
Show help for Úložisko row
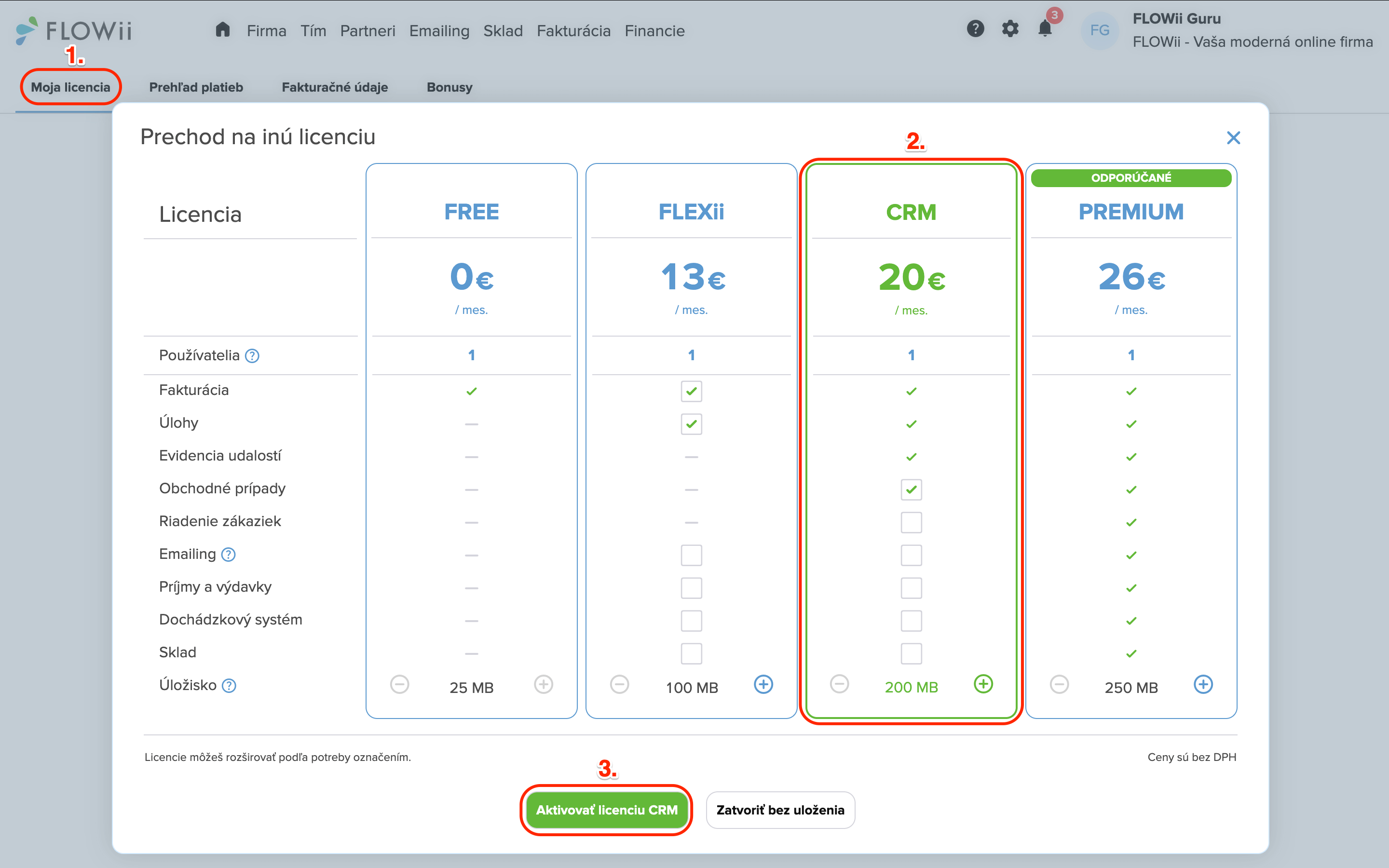coord(229,685)
